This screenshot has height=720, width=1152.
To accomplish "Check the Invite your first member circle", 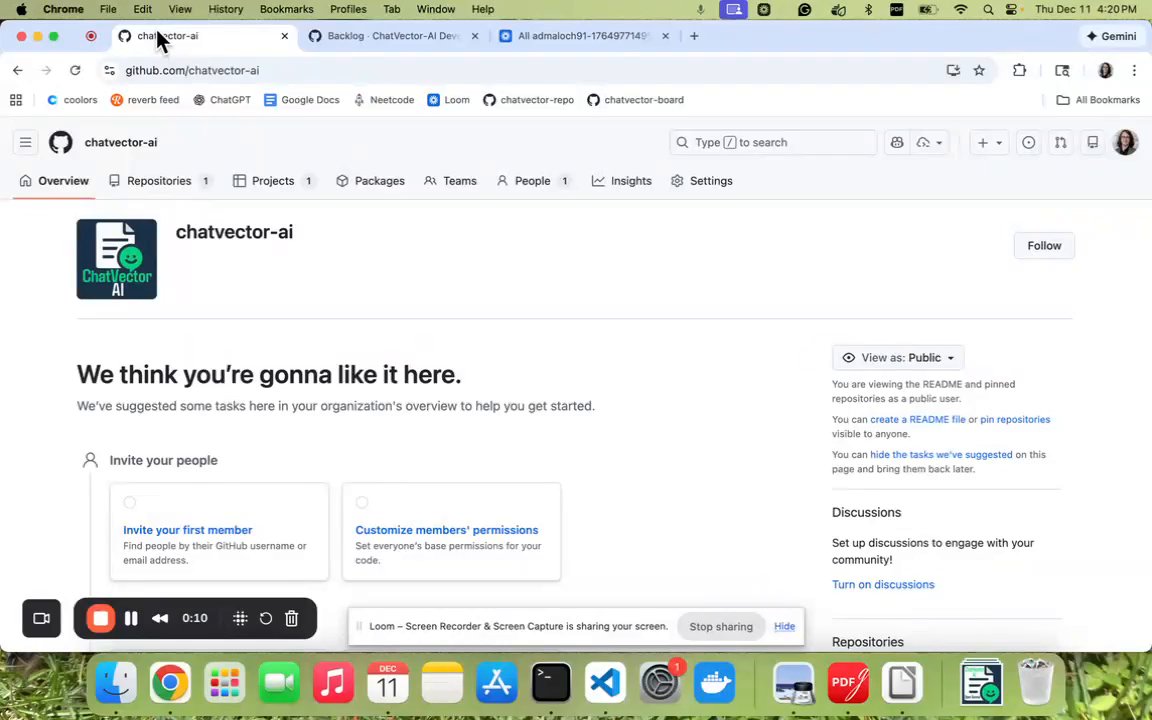I will click(130, 503).
